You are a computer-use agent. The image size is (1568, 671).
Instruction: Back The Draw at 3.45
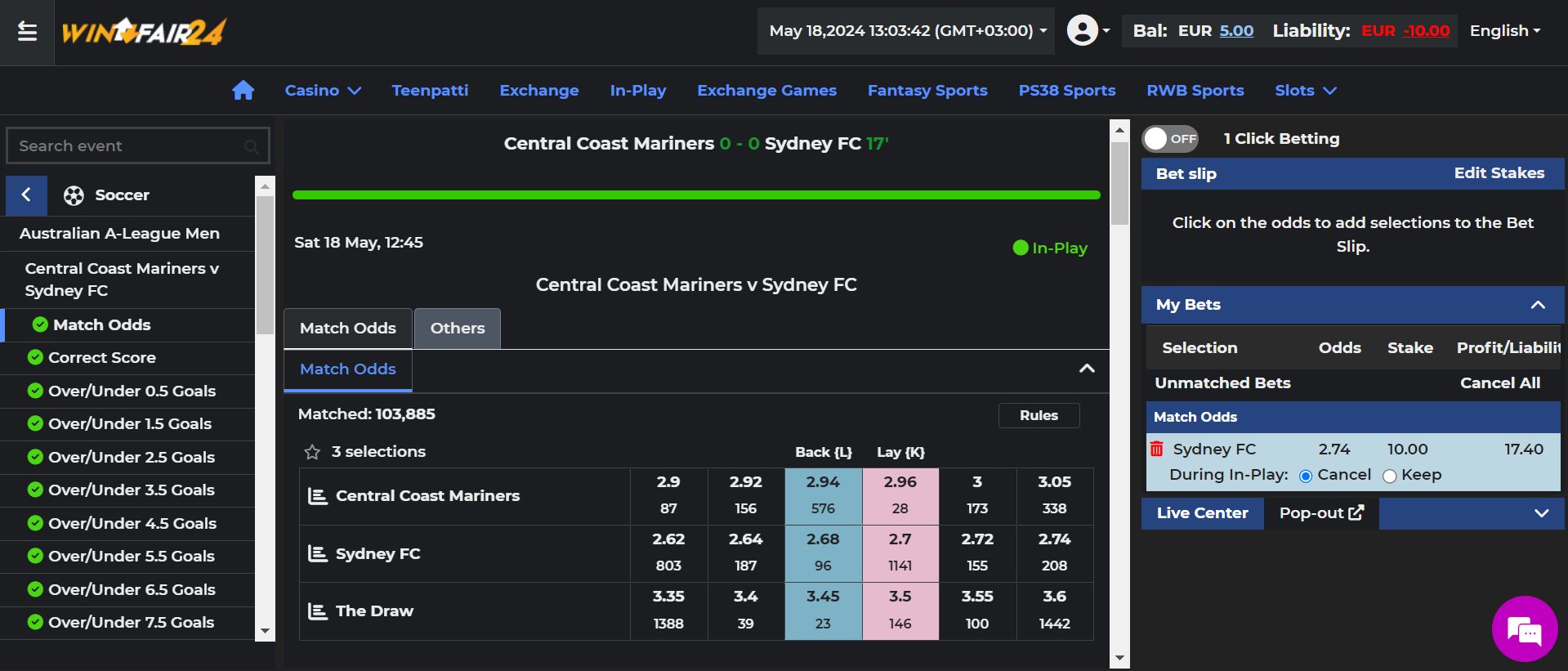coord(823,611)
